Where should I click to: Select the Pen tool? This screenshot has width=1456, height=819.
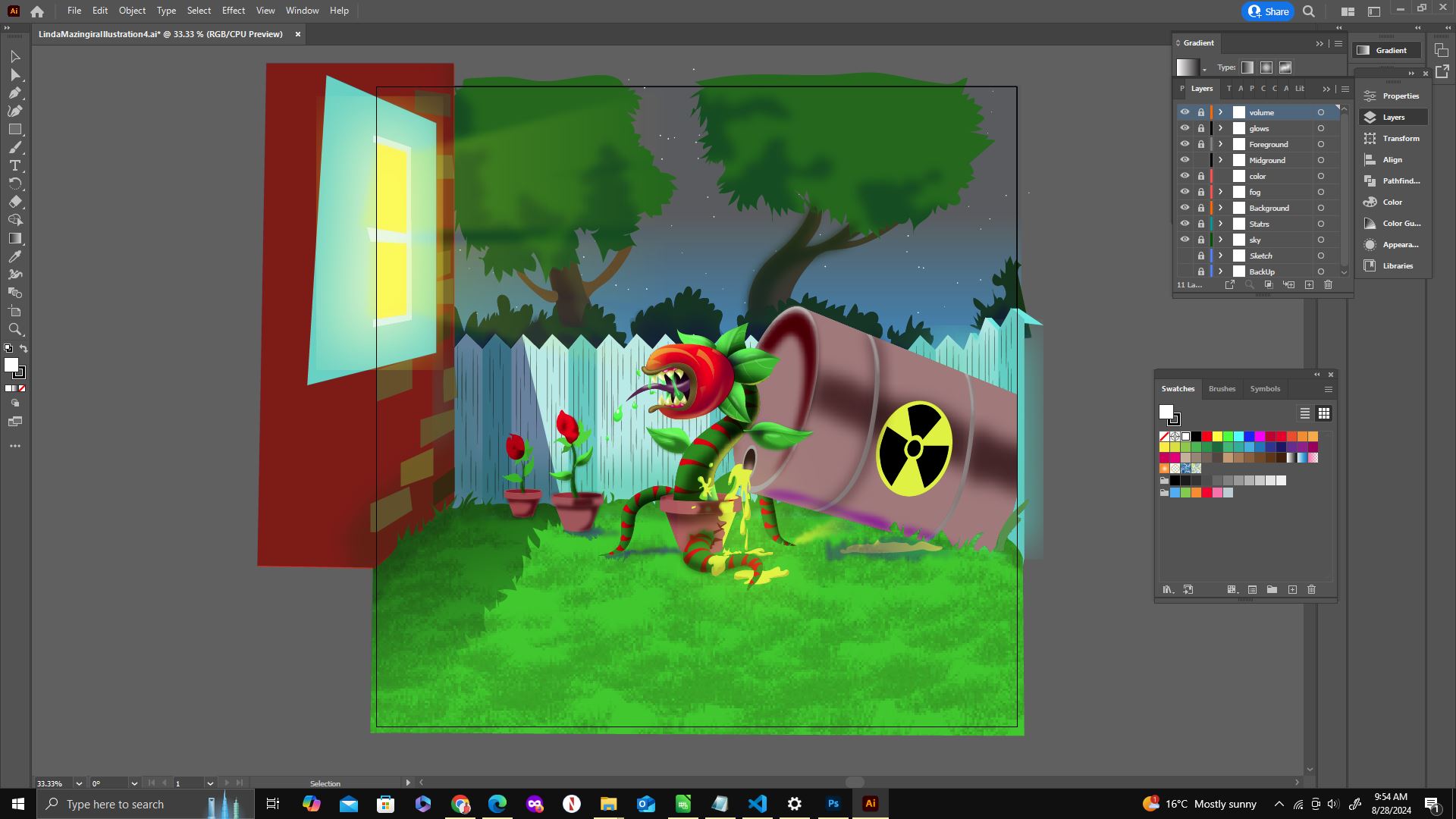(14, 93)
